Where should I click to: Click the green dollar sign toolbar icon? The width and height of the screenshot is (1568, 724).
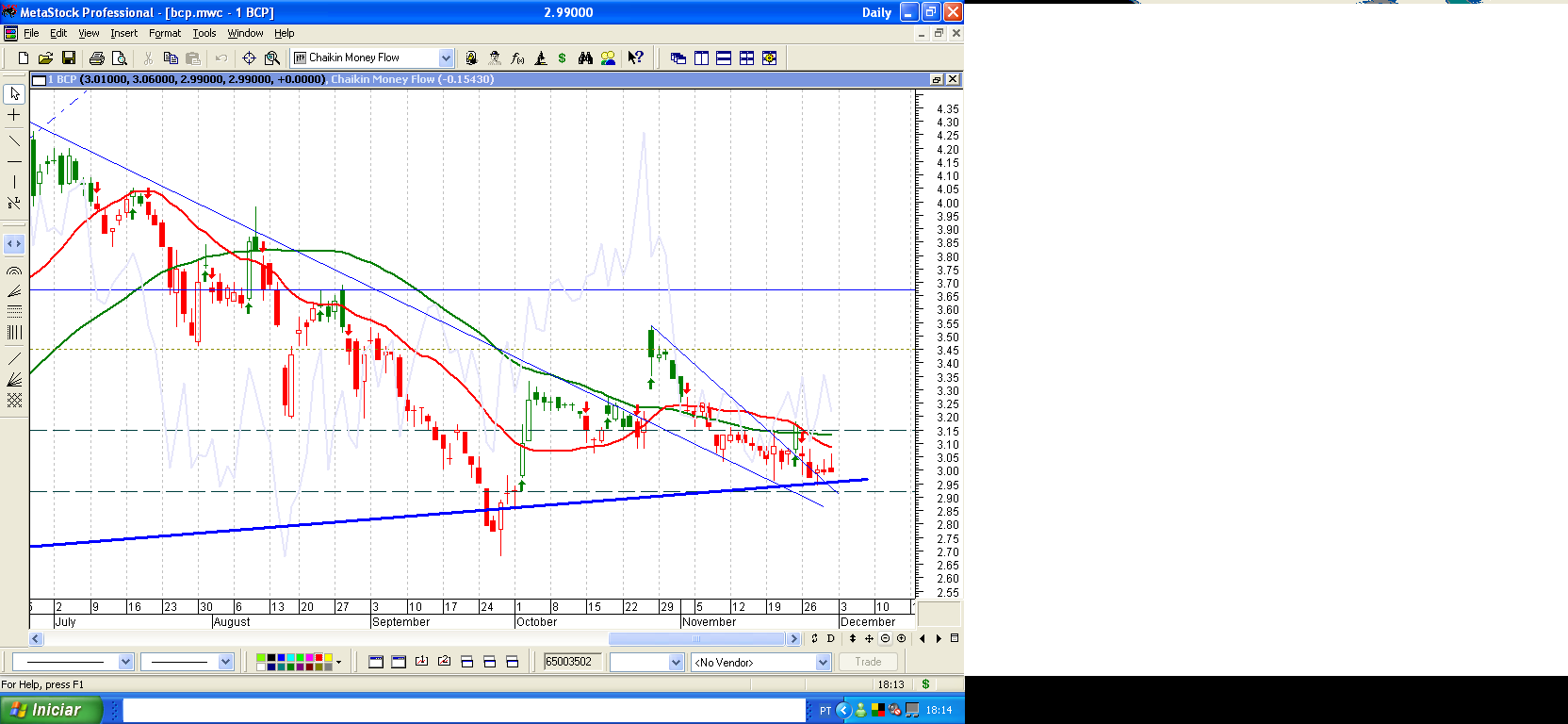tap(563, 58)
